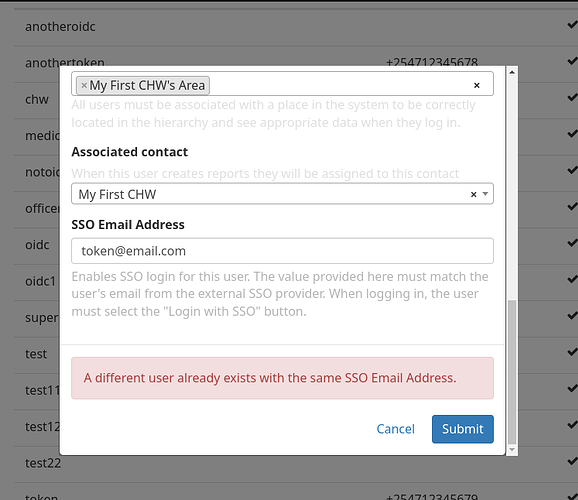
Task: Remove the My First CHW's Area tag
Action: 84,86
